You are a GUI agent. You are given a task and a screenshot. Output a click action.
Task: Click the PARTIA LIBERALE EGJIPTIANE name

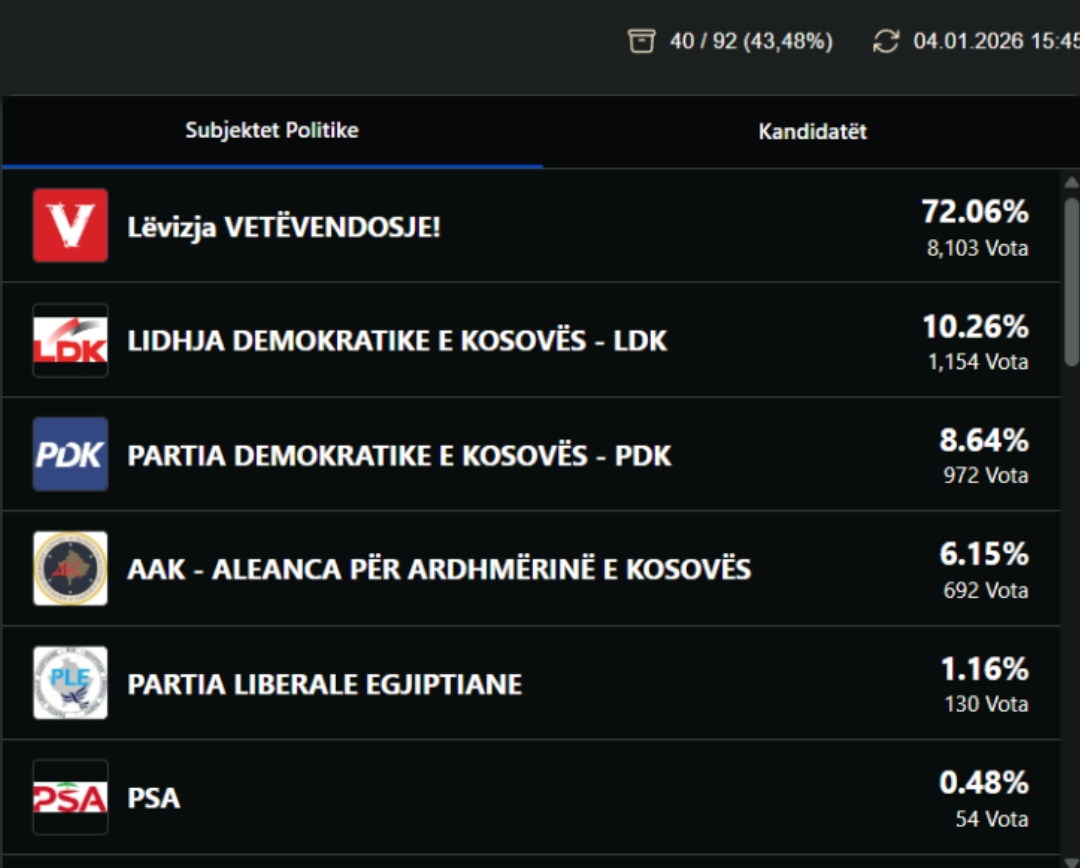(324, 684)
